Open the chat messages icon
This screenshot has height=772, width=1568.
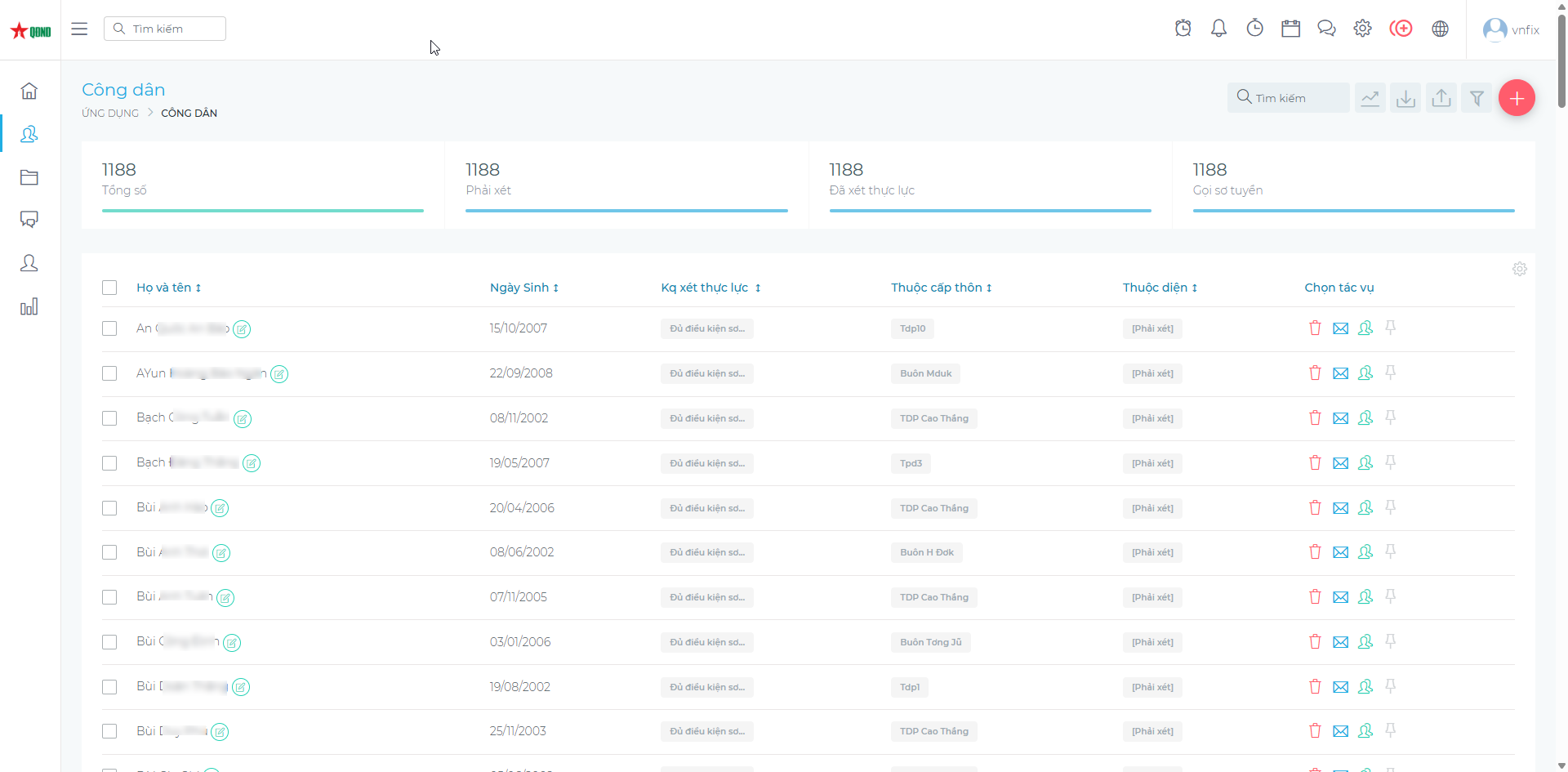(1326, 29)
